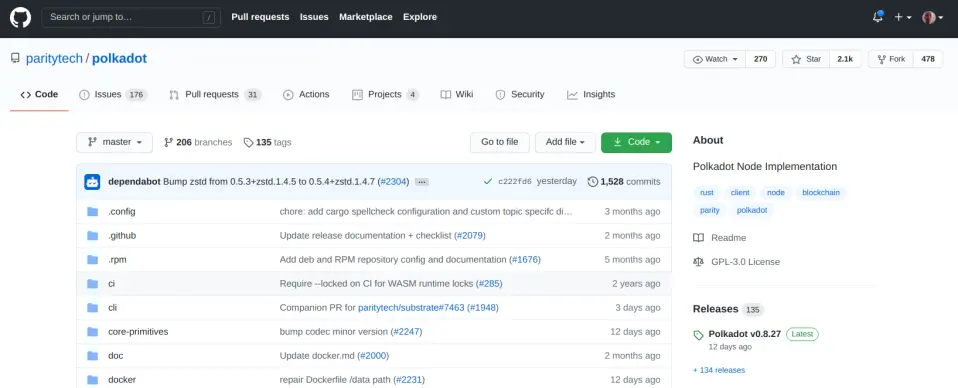Open the notifications bell
The image size is (958, 388).
[878, 17]
